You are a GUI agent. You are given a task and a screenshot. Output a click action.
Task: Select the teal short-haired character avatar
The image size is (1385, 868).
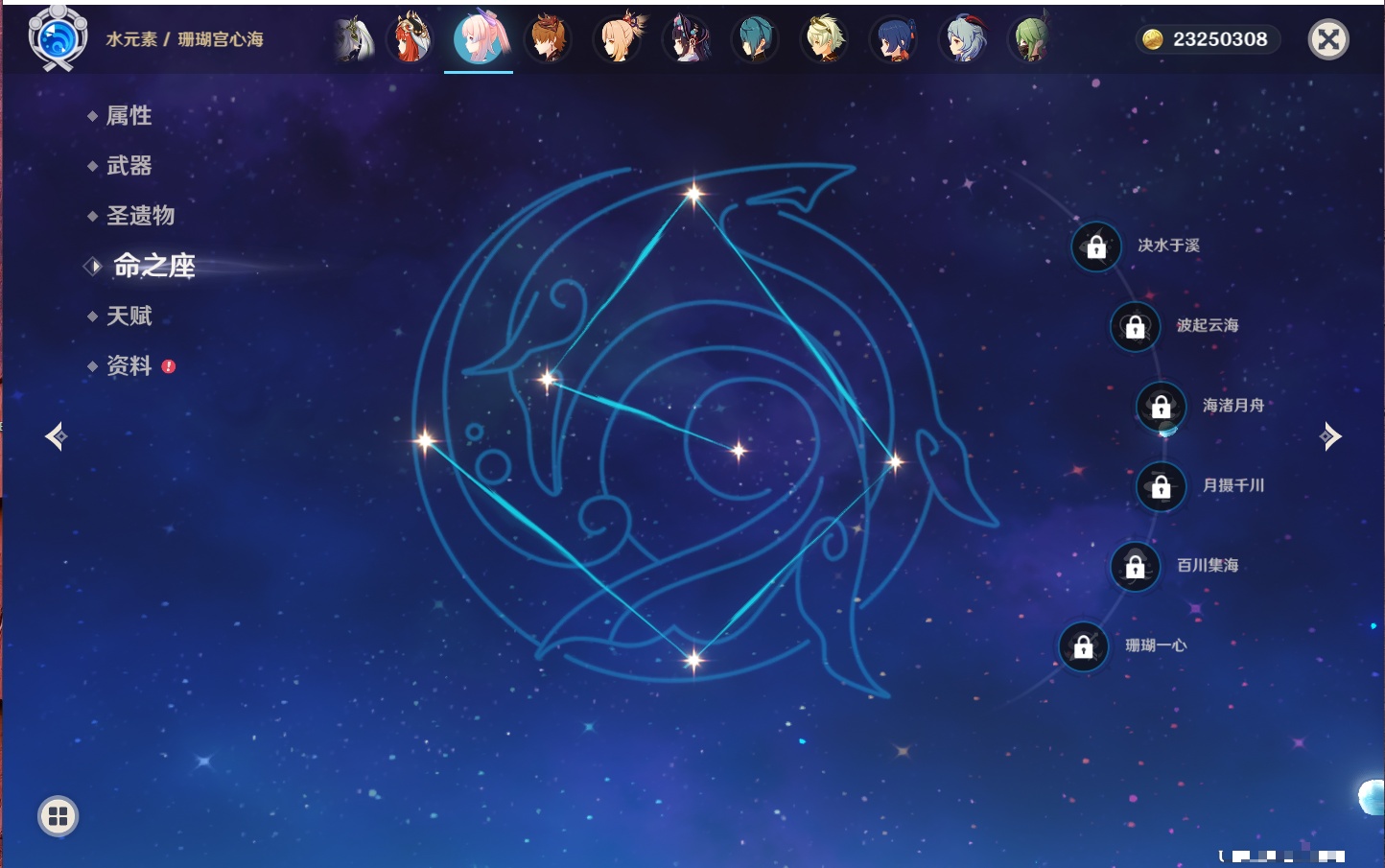coord(756,39)
